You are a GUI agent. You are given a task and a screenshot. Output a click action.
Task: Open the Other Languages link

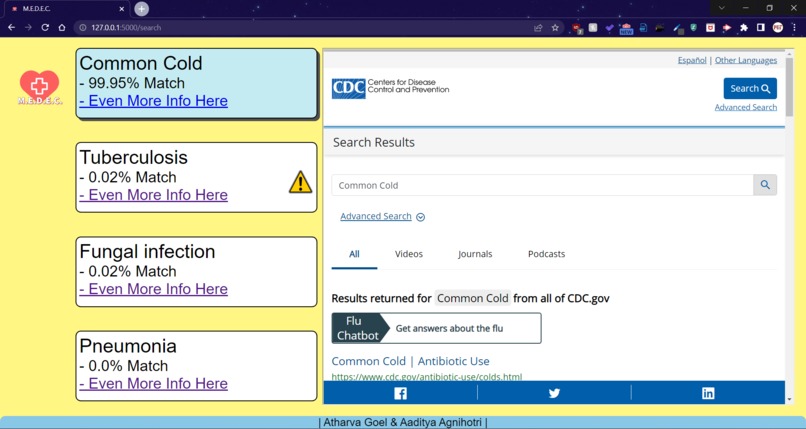(x=746, y=60)
